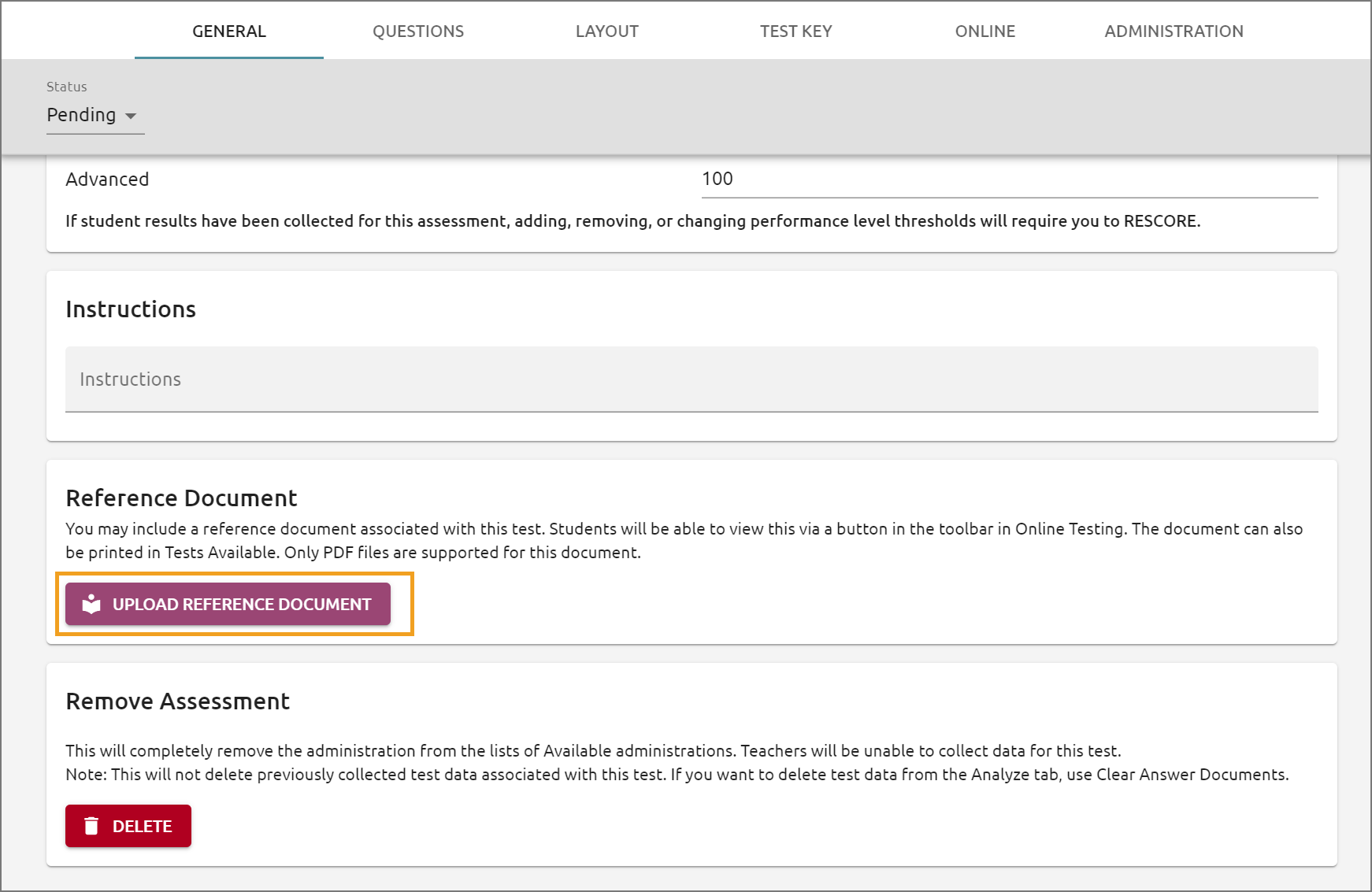Click into the Instructions text field

click(692, 379)
